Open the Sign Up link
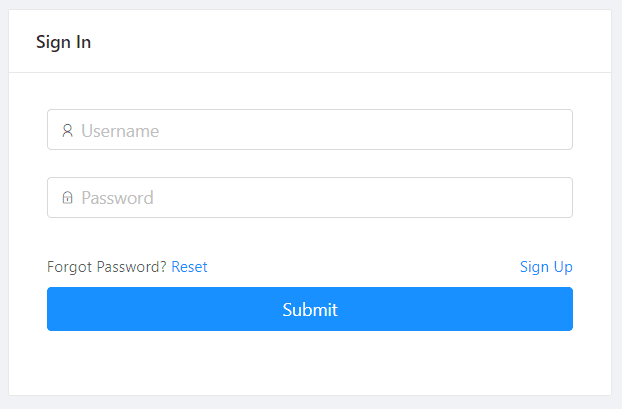 [546, 267]
